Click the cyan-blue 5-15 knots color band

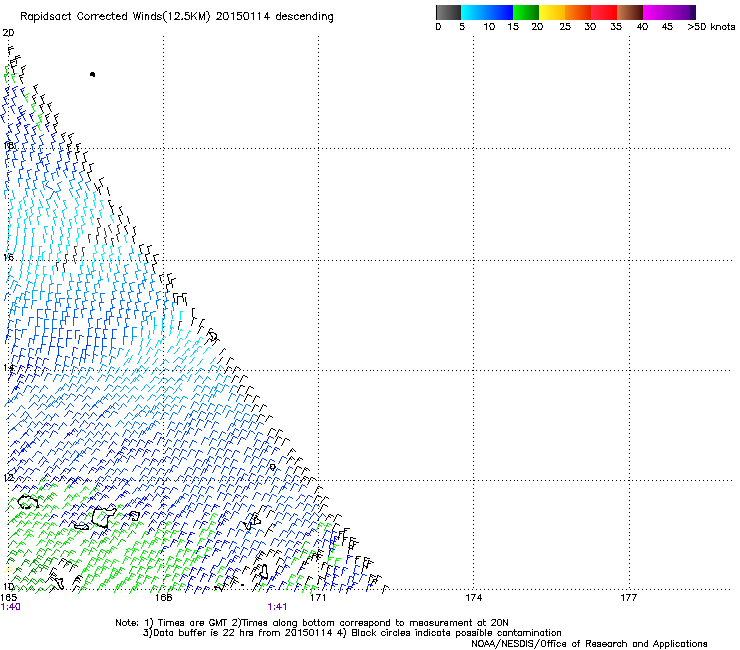click(x=487, y=12)
